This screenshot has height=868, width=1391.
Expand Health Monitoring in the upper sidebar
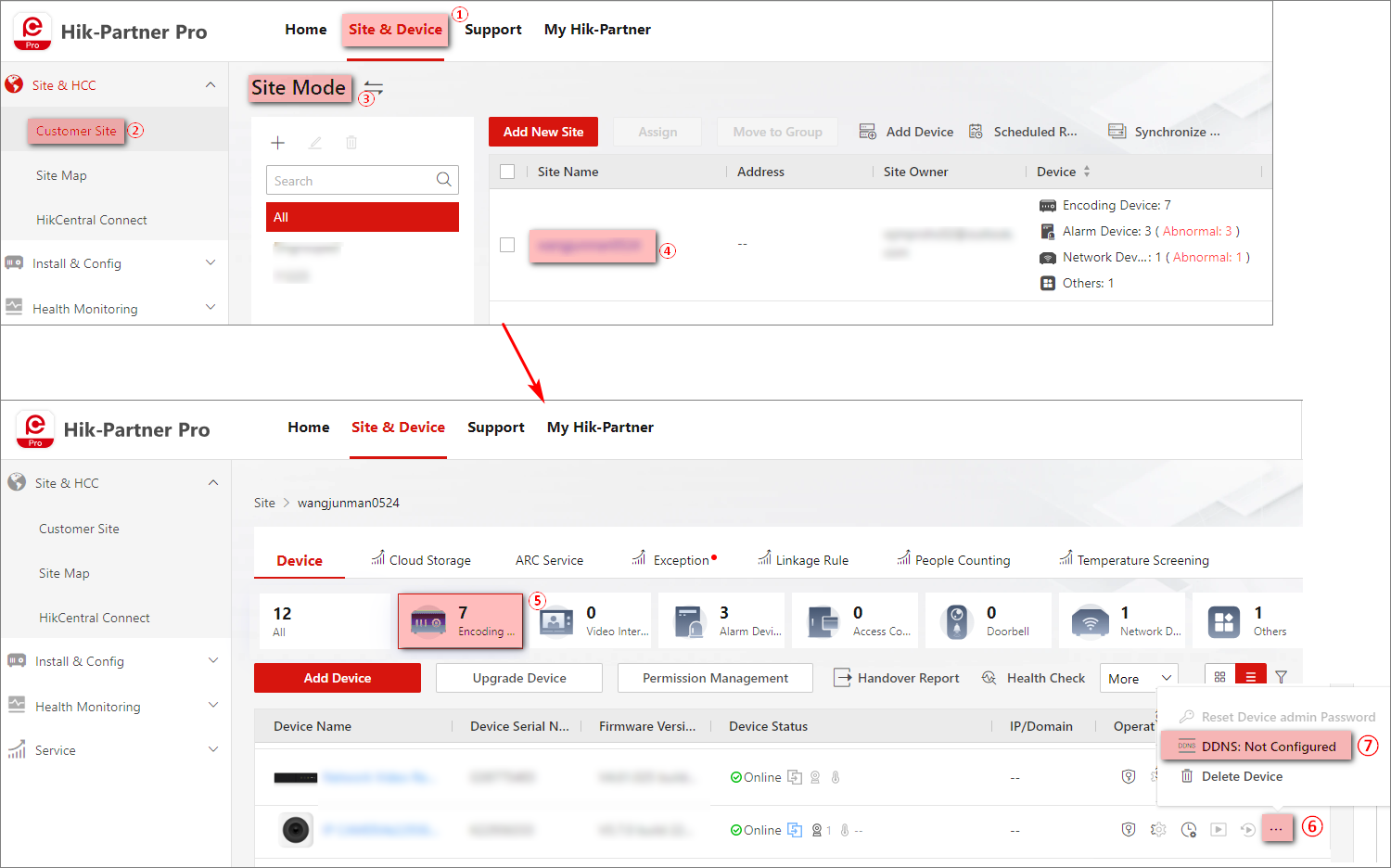point(211,308)
